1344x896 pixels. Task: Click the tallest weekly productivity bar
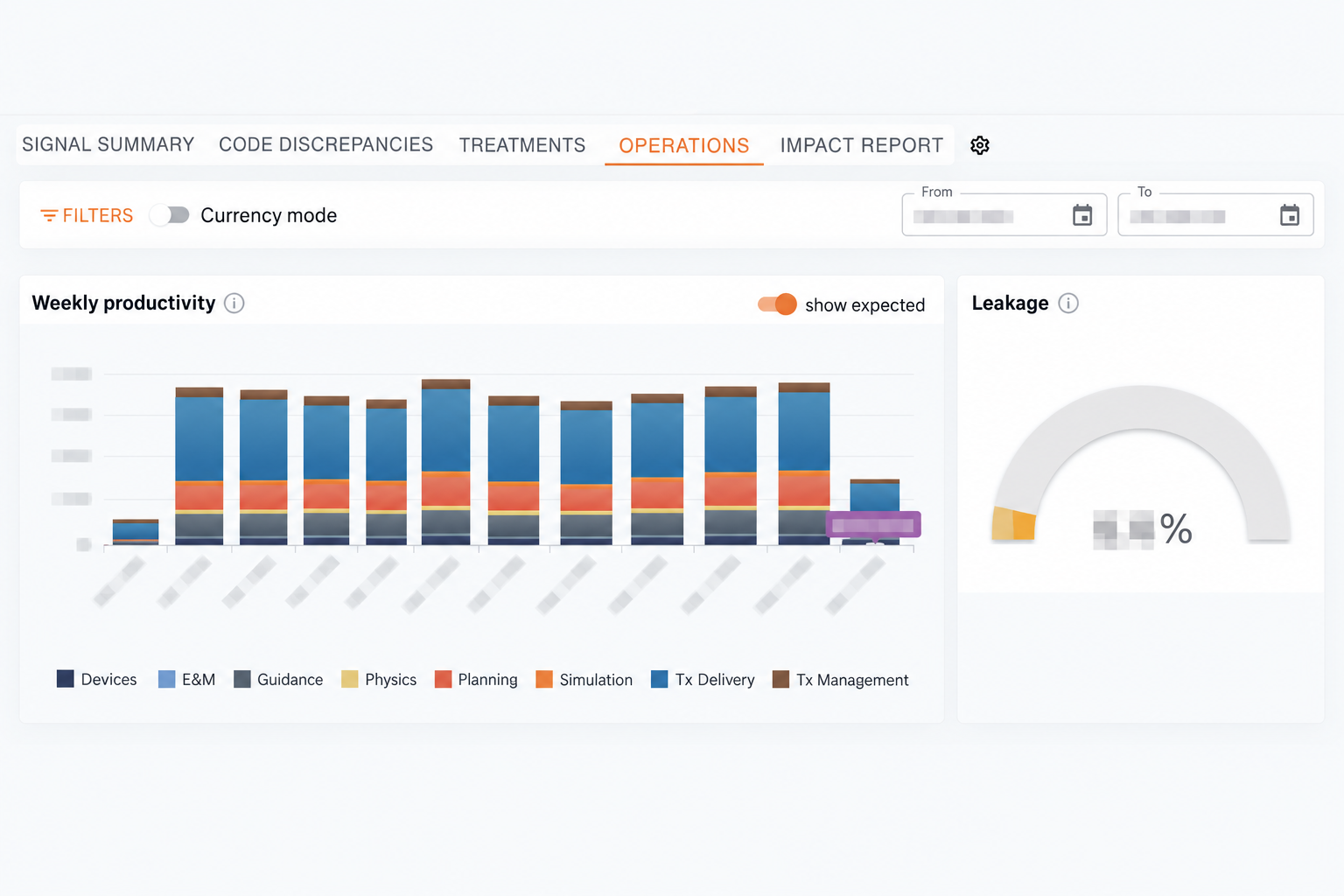tap(446, 462)
